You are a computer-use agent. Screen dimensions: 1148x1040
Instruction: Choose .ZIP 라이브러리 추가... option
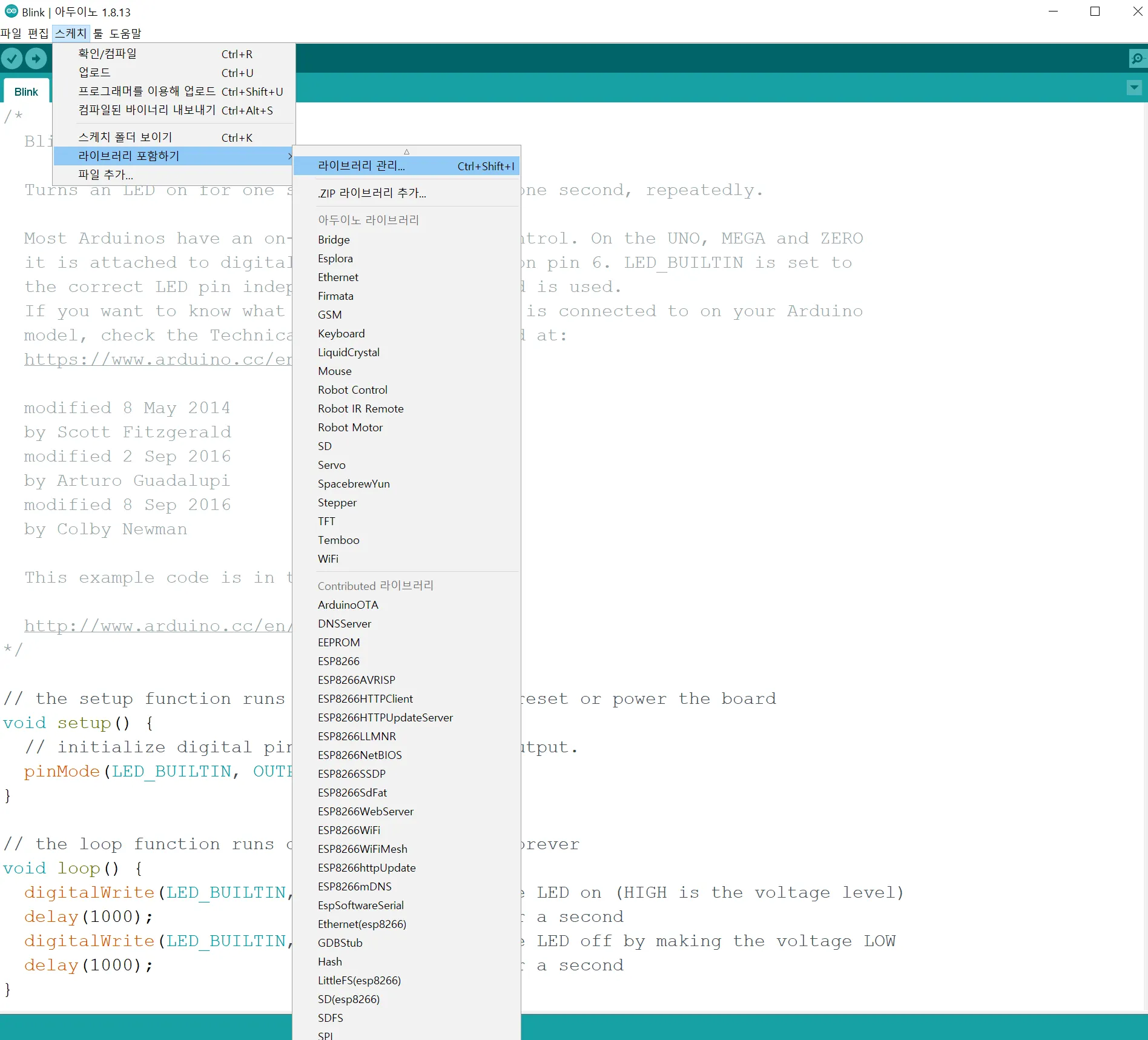coord(372,193)
